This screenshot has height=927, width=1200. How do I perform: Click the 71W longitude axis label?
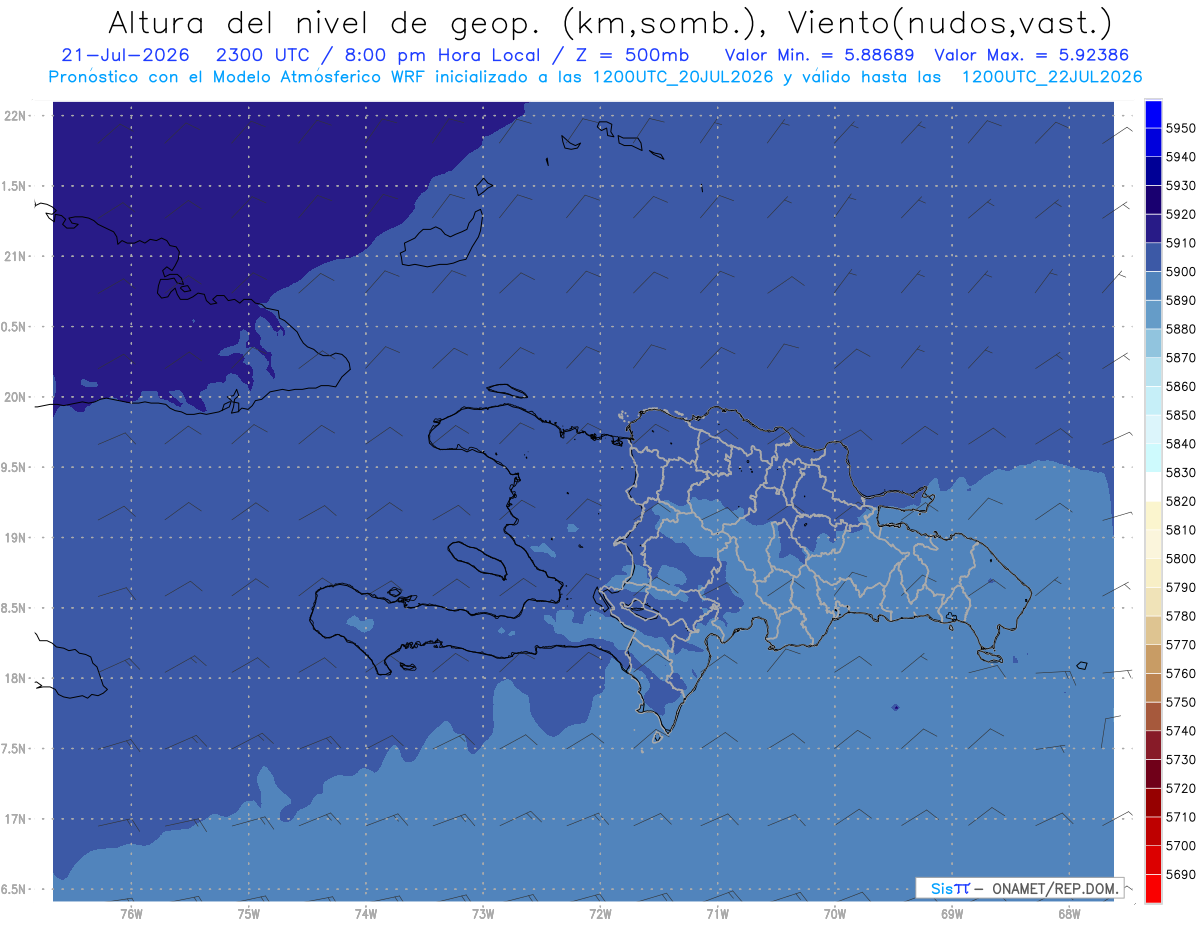point(717,914)
